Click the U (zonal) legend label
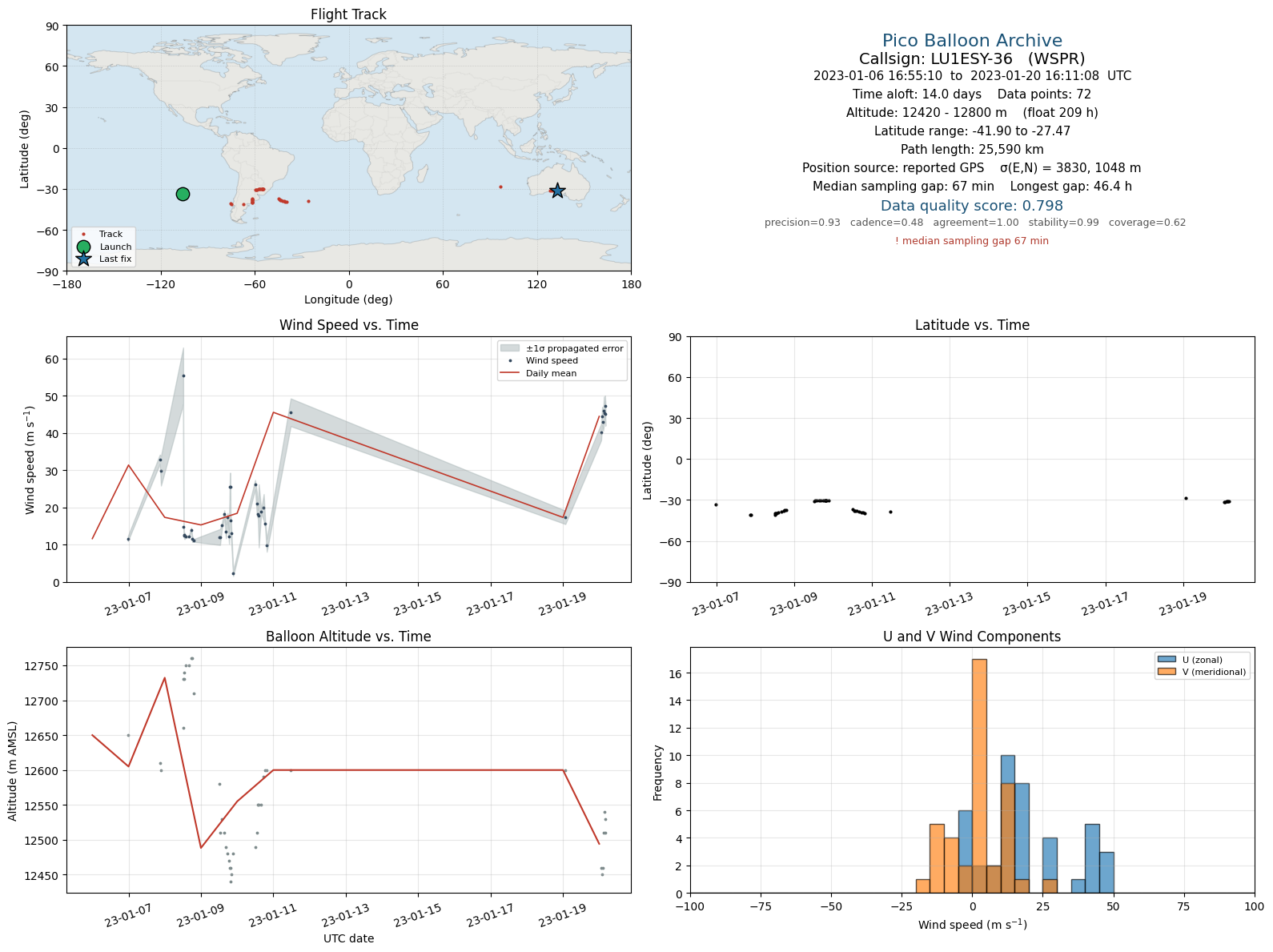This screenshot has height=952, width=1273. 1203,660
